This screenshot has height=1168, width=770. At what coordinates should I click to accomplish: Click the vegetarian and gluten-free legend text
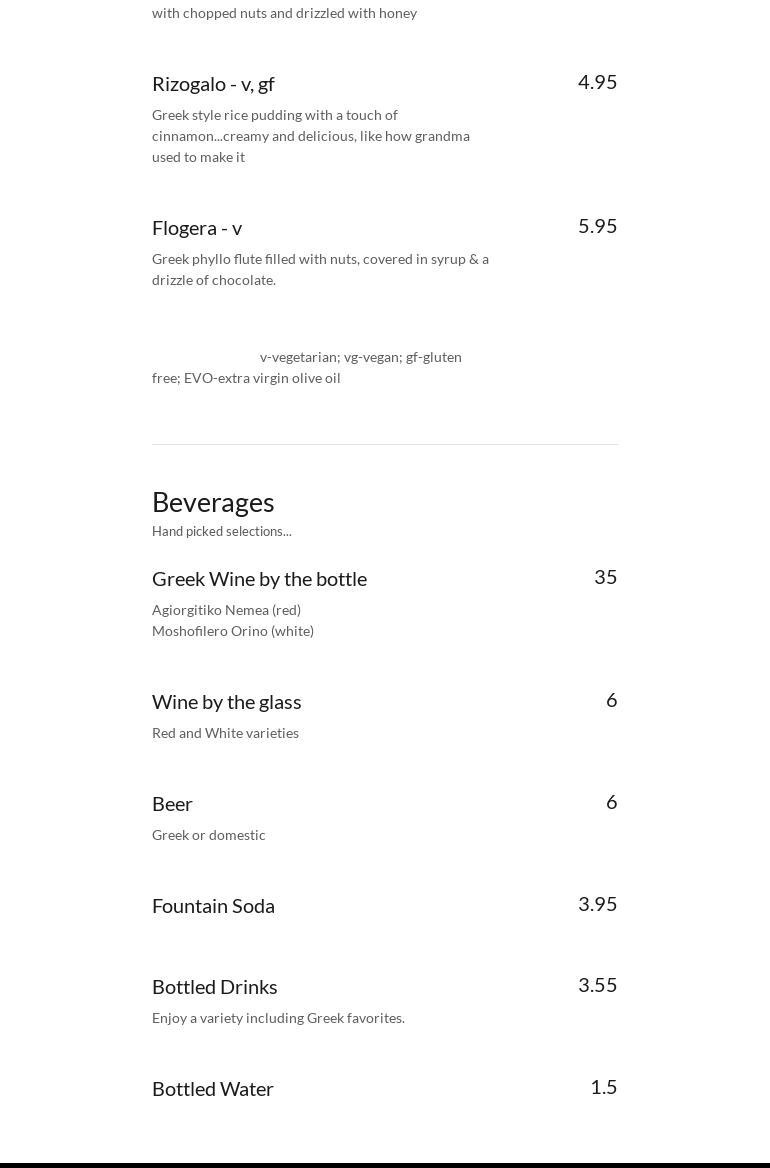[x=307, y=367]
